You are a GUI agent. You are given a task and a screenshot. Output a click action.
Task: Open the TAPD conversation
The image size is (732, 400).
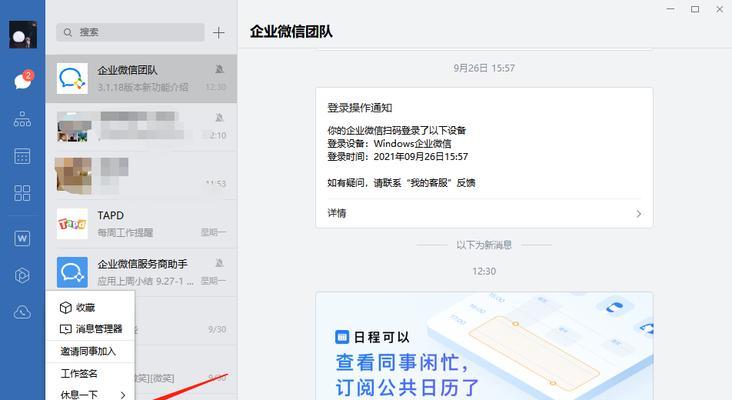point(141,224)
